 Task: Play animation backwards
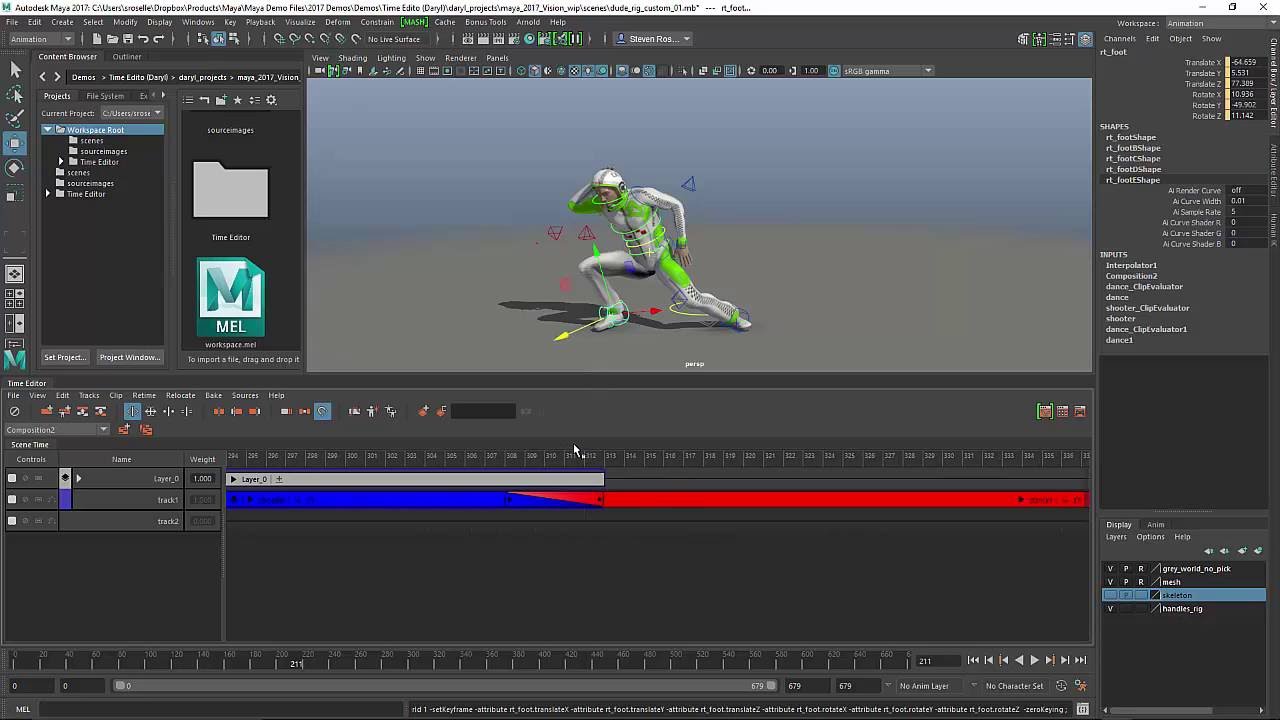click(x=1019, y=660)
